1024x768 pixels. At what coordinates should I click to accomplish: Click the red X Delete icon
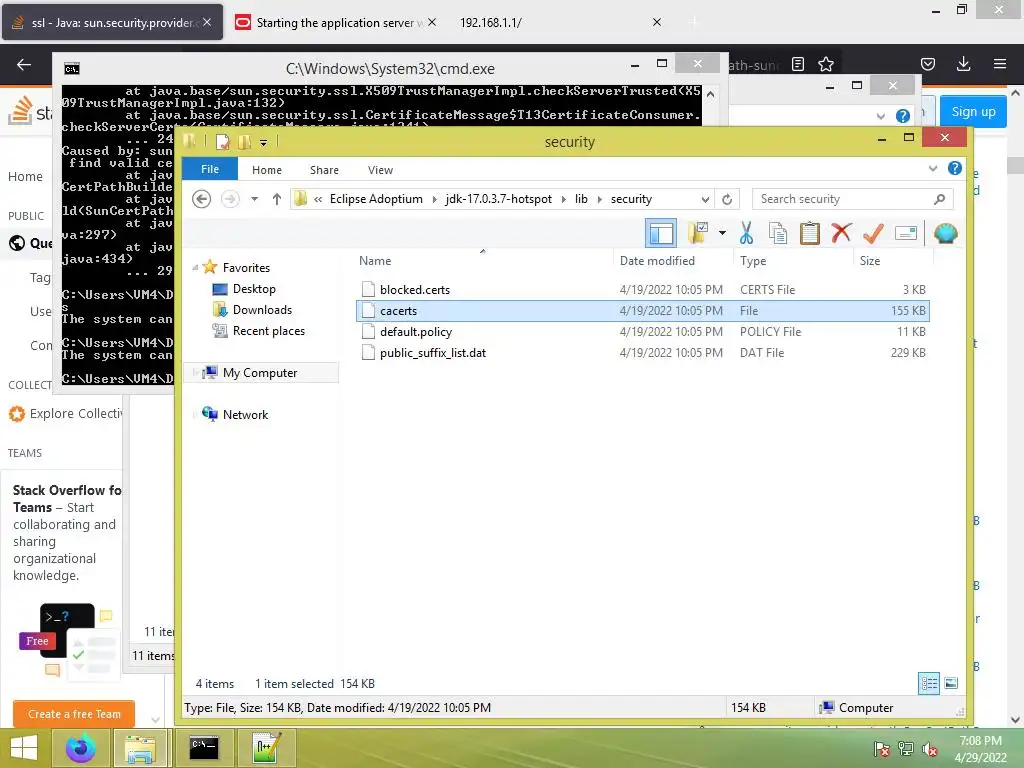[841, 233]
